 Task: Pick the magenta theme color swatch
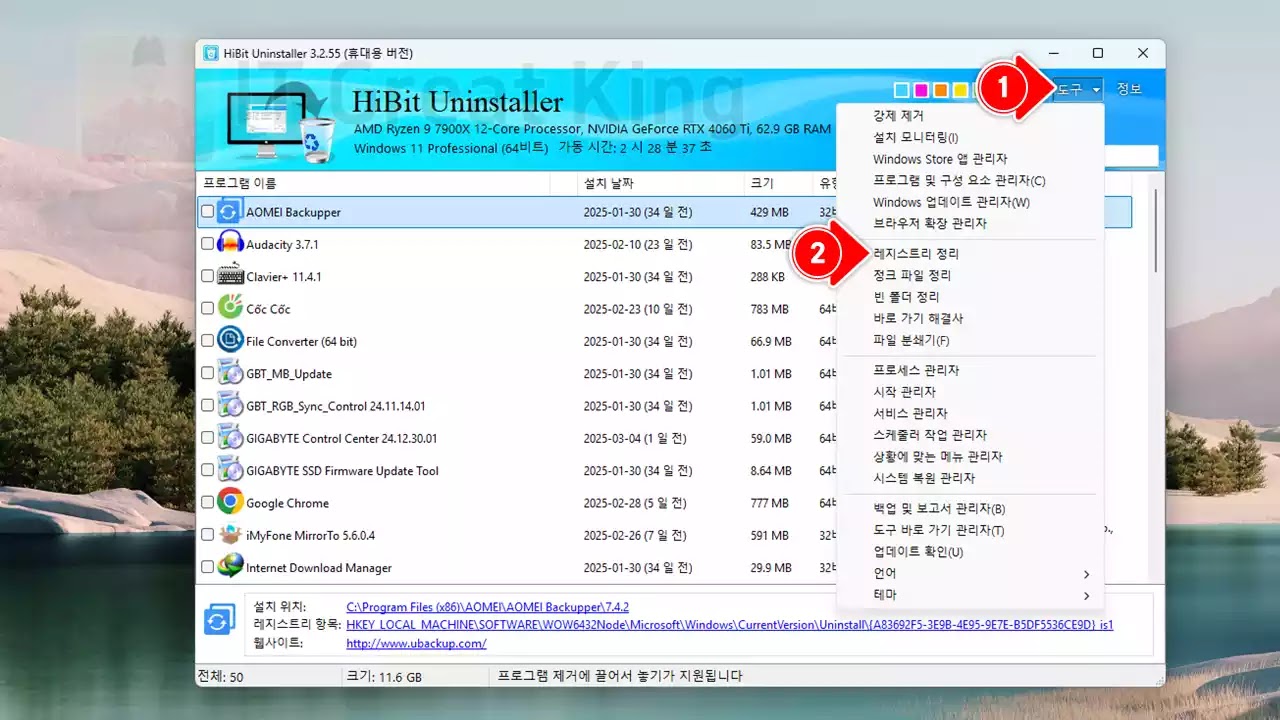coord(921,90)
